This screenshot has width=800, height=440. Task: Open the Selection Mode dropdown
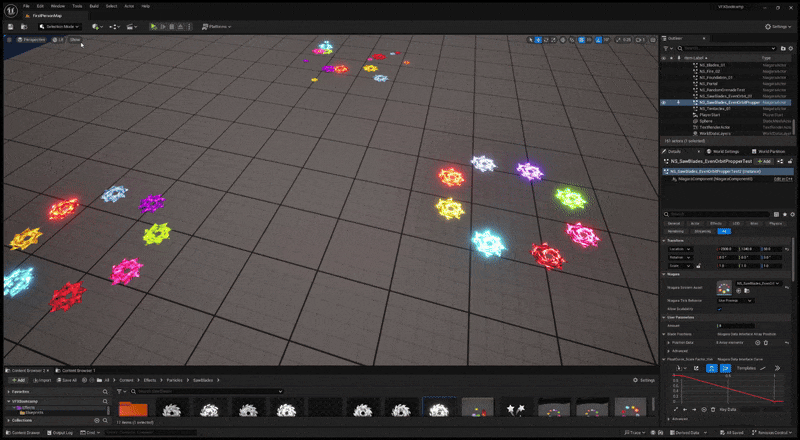(x=60, y=27)
